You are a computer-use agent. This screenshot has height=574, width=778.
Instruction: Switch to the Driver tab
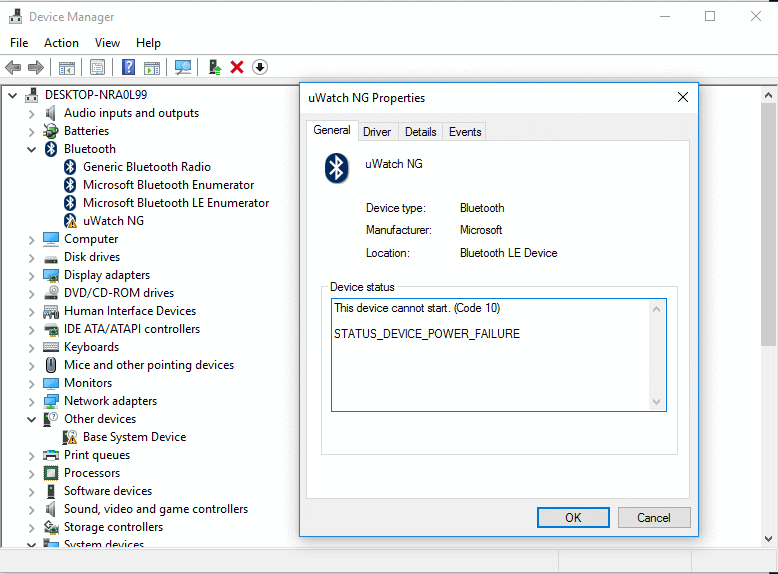pos(377,132)
